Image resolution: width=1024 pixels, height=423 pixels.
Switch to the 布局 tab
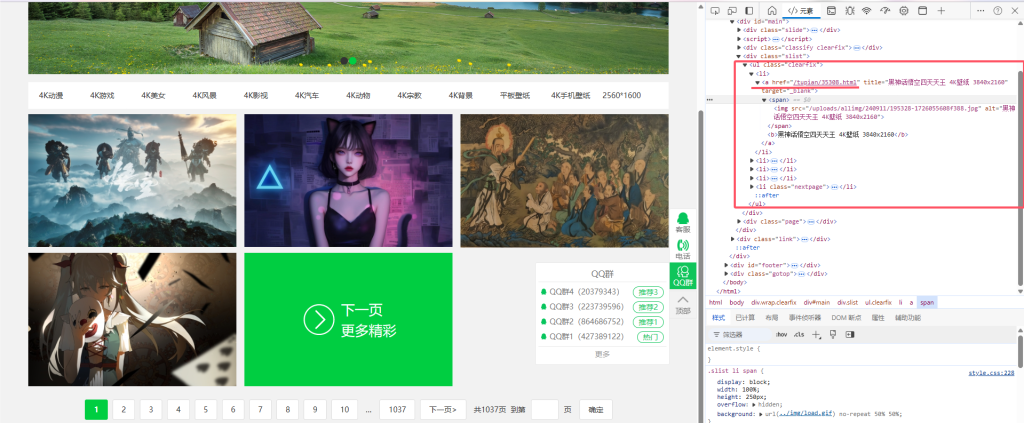[x=771, y=318]
